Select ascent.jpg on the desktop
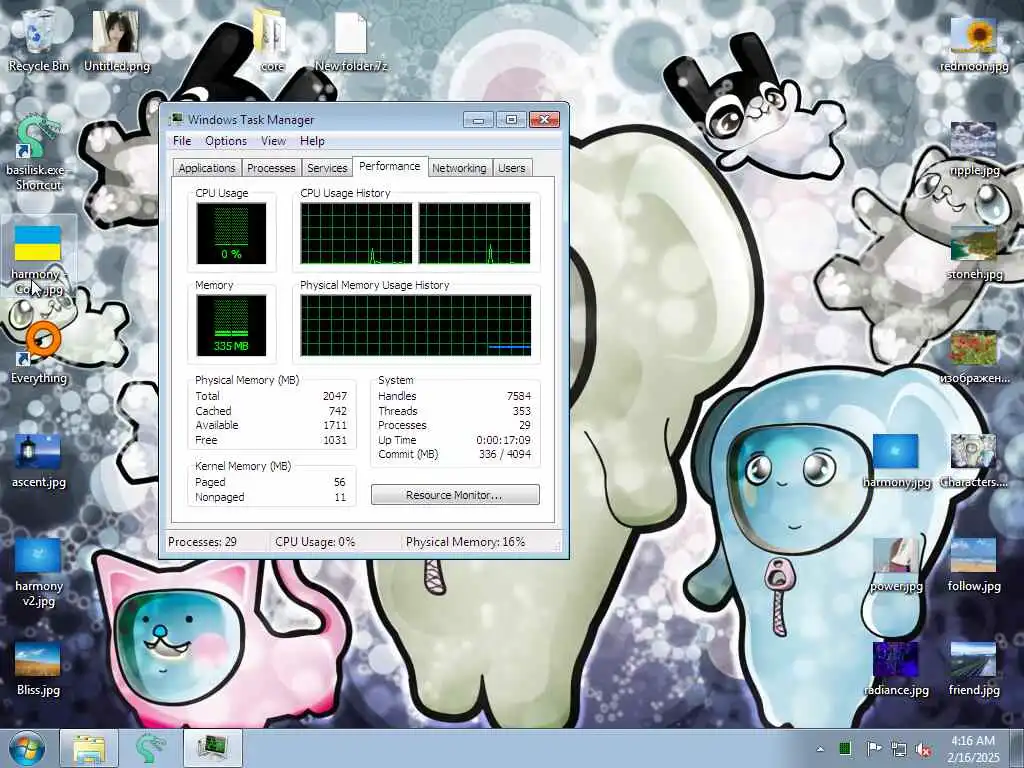The width and height of the screenshot is (1024, 768). click(39, 460)
